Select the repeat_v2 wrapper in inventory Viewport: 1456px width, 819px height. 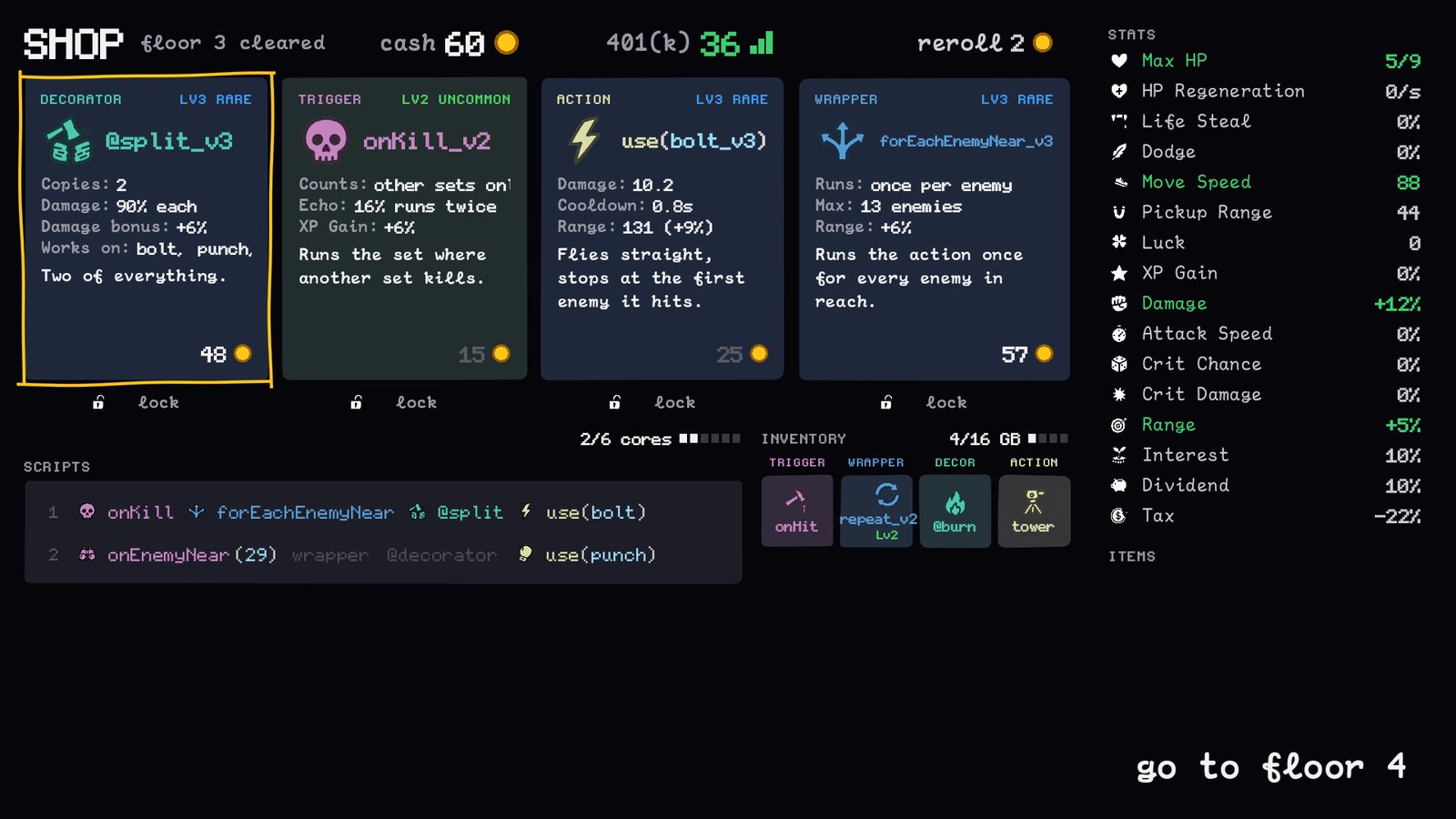(876, 511)
